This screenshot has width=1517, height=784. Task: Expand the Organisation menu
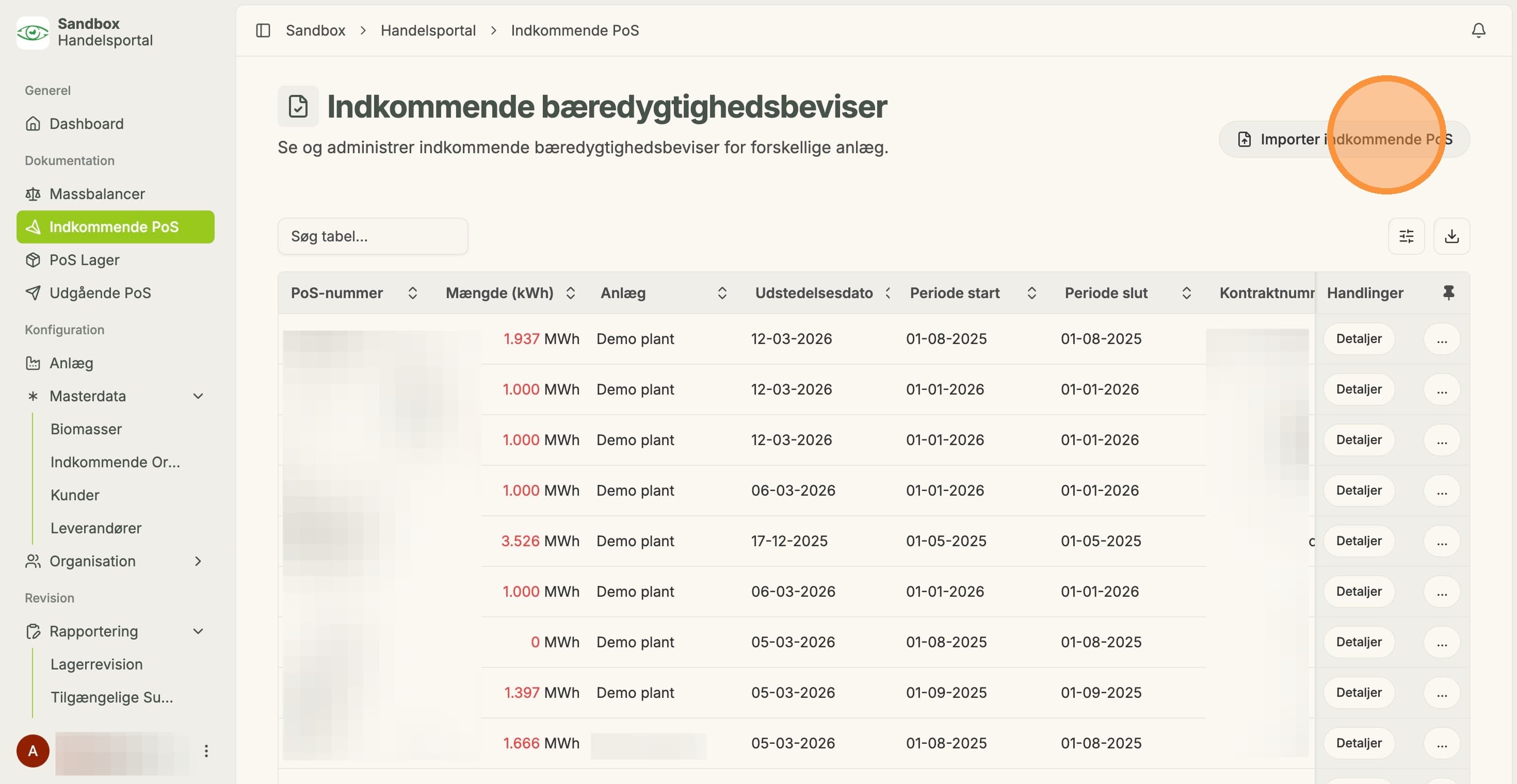point(199,561)
